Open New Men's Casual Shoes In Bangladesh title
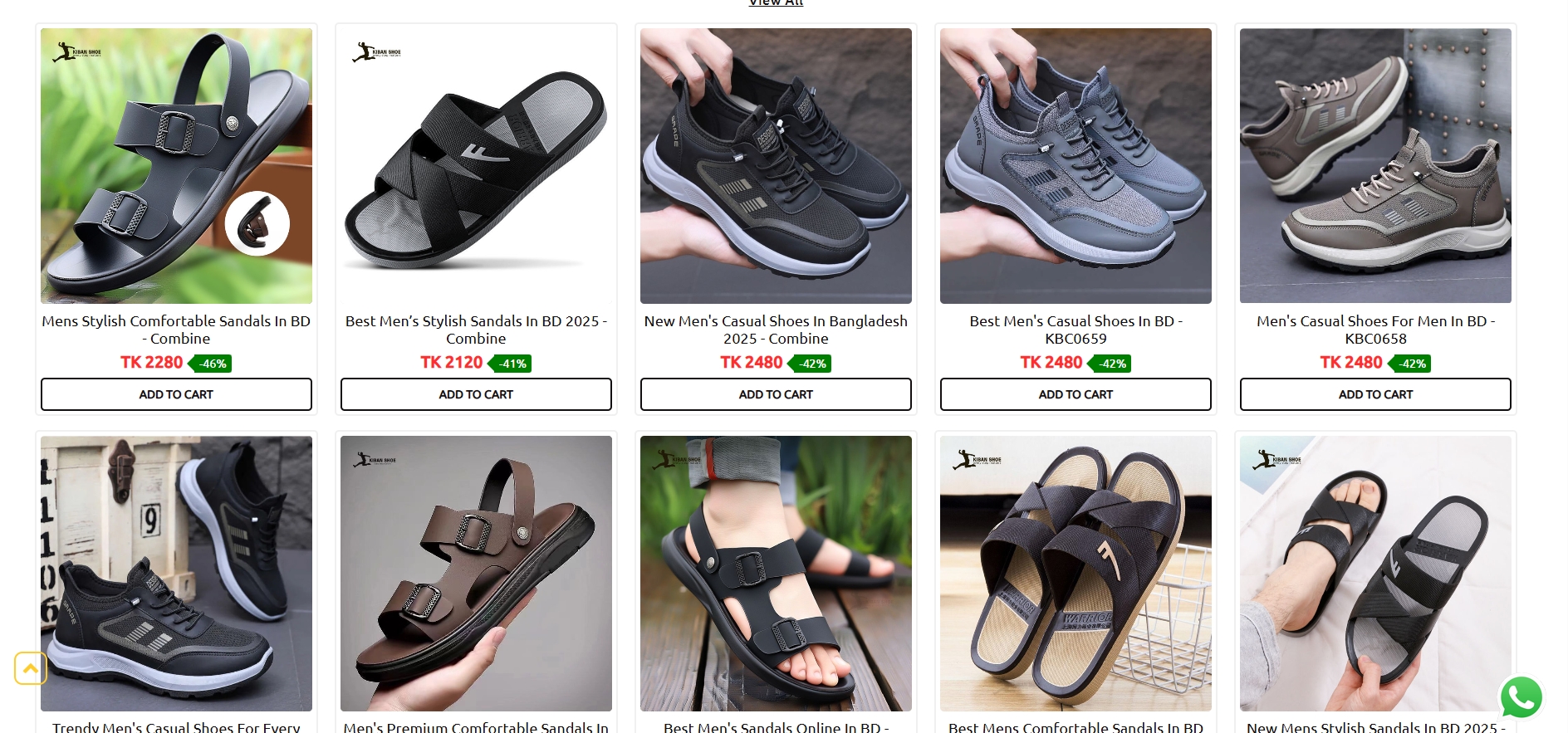Screen dimensions: 1568x733 pyautogui.click(x=776, y=330)
